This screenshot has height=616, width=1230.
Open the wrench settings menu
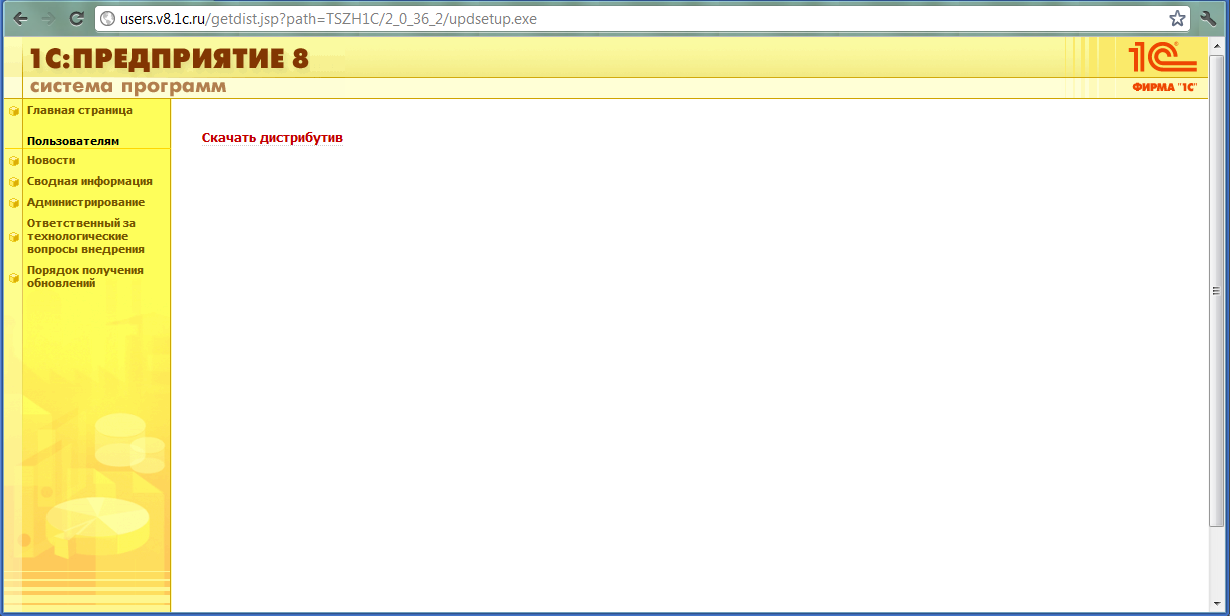[1207, 19]
